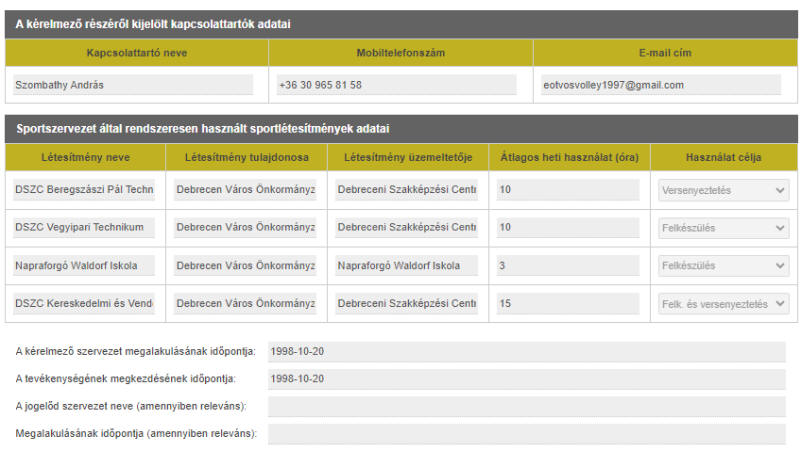The image size is (800, 453).
Task: Select the Napraforgó Waldorf Iskola facility name field
Action: click(84, 266)
